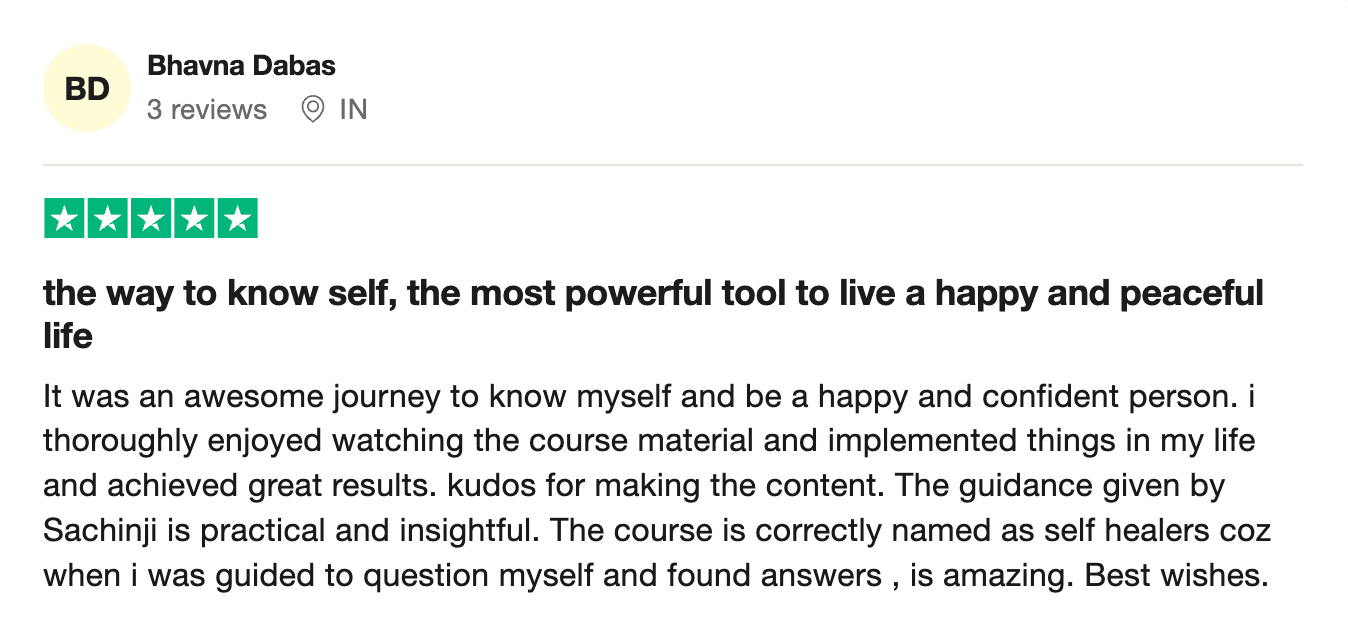Open the review title starting "the way to know self"
The image size is (1348, 630).
[x=654, y=314]
